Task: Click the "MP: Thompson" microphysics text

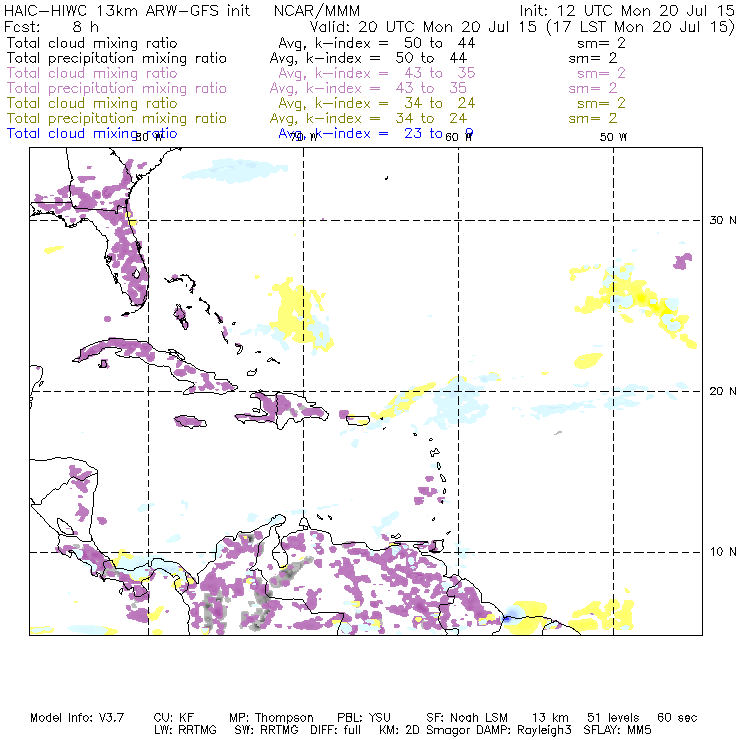Action: pyautogui.click(x=271, y=718)
